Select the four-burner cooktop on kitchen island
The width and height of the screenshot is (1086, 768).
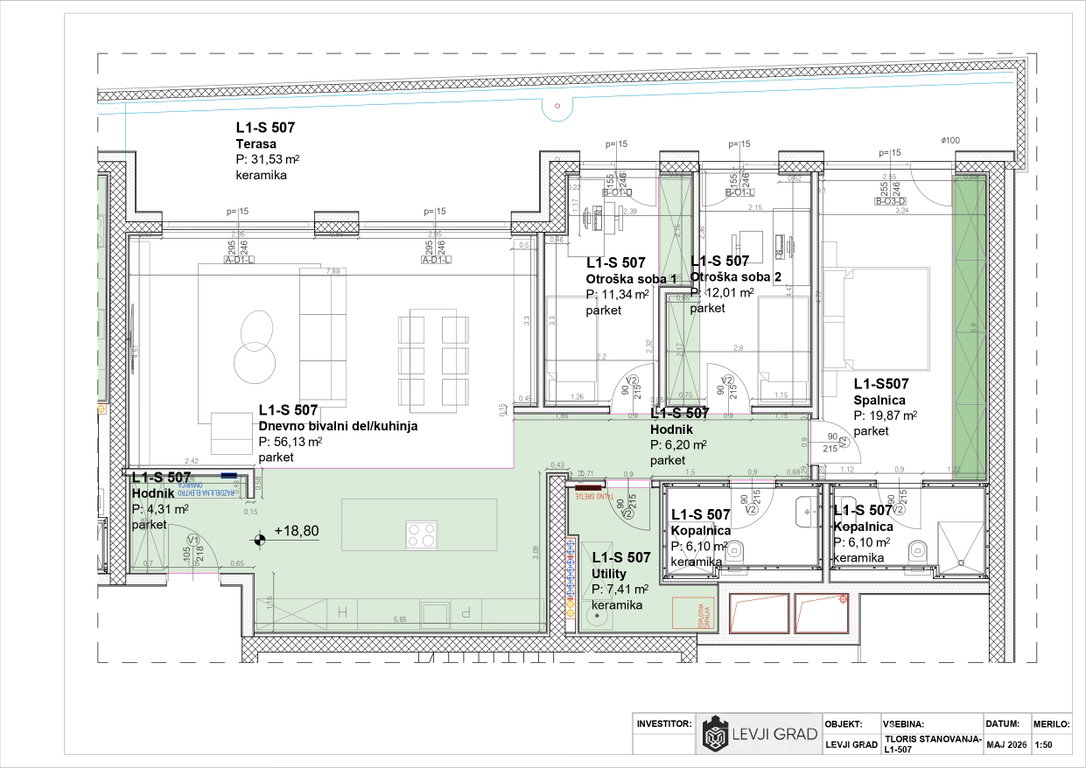point(421,534)
